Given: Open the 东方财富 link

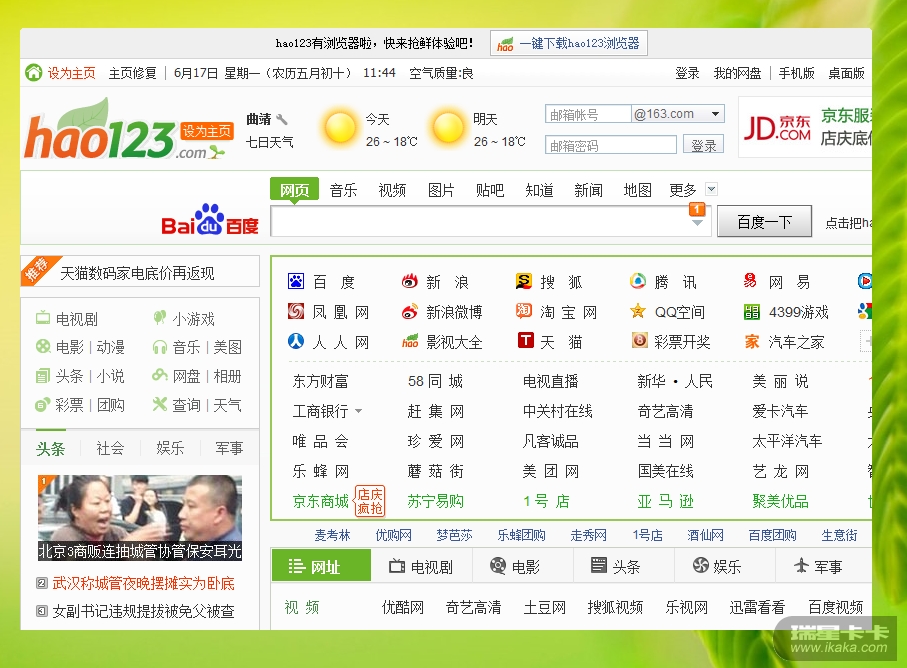Looking at the screenshot, I should [x=320, y=381].
